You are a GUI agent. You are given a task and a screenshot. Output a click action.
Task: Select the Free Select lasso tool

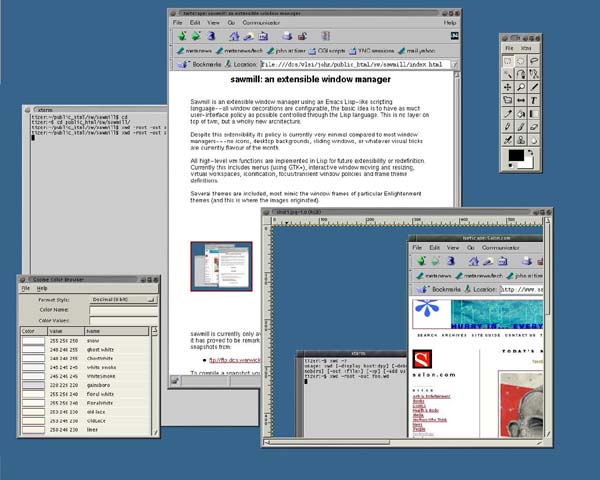[x=534, y=61]
